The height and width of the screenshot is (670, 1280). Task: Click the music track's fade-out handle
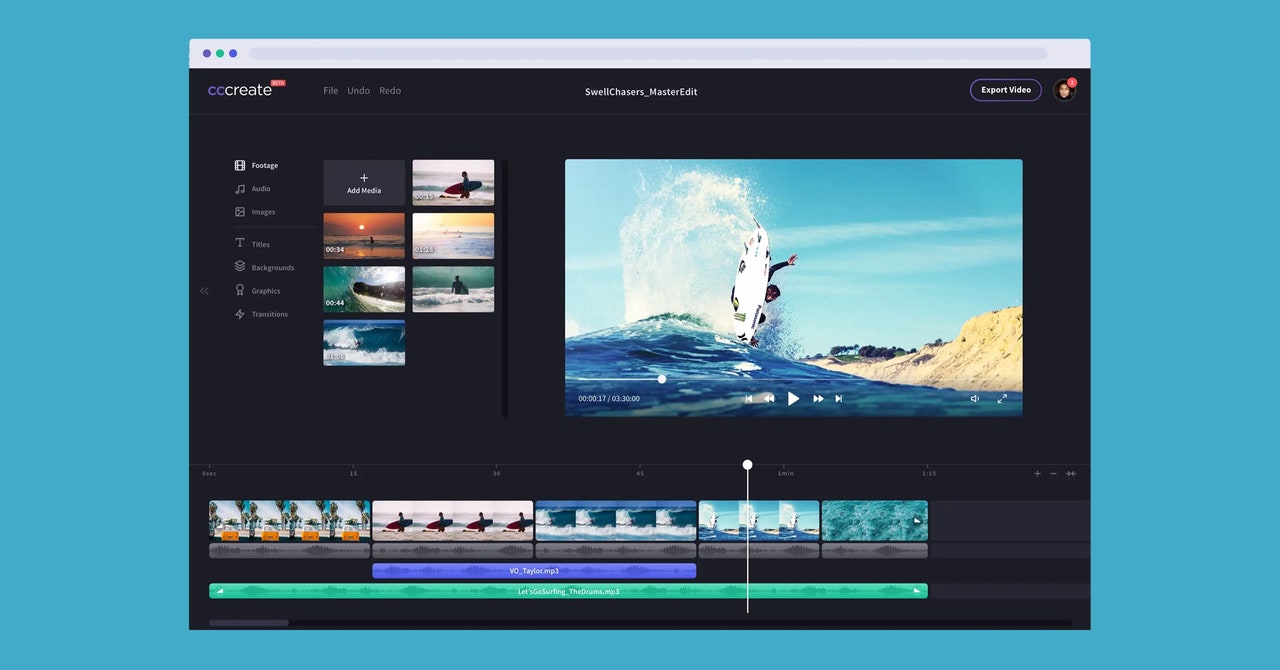[x=917, y=591]
